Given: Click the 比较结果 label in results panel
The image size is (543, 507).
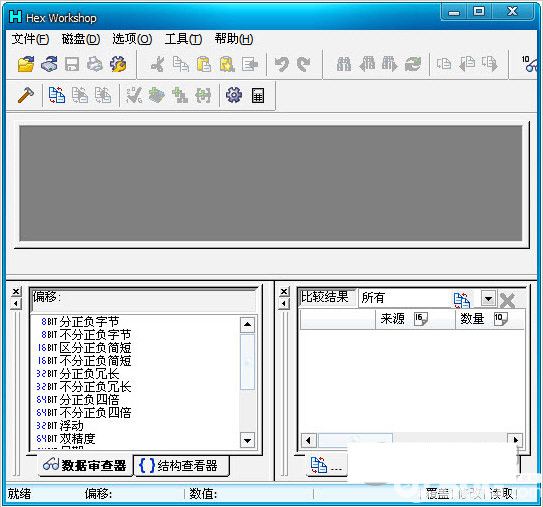Looking at the screenshot, I should coord(324,297).
